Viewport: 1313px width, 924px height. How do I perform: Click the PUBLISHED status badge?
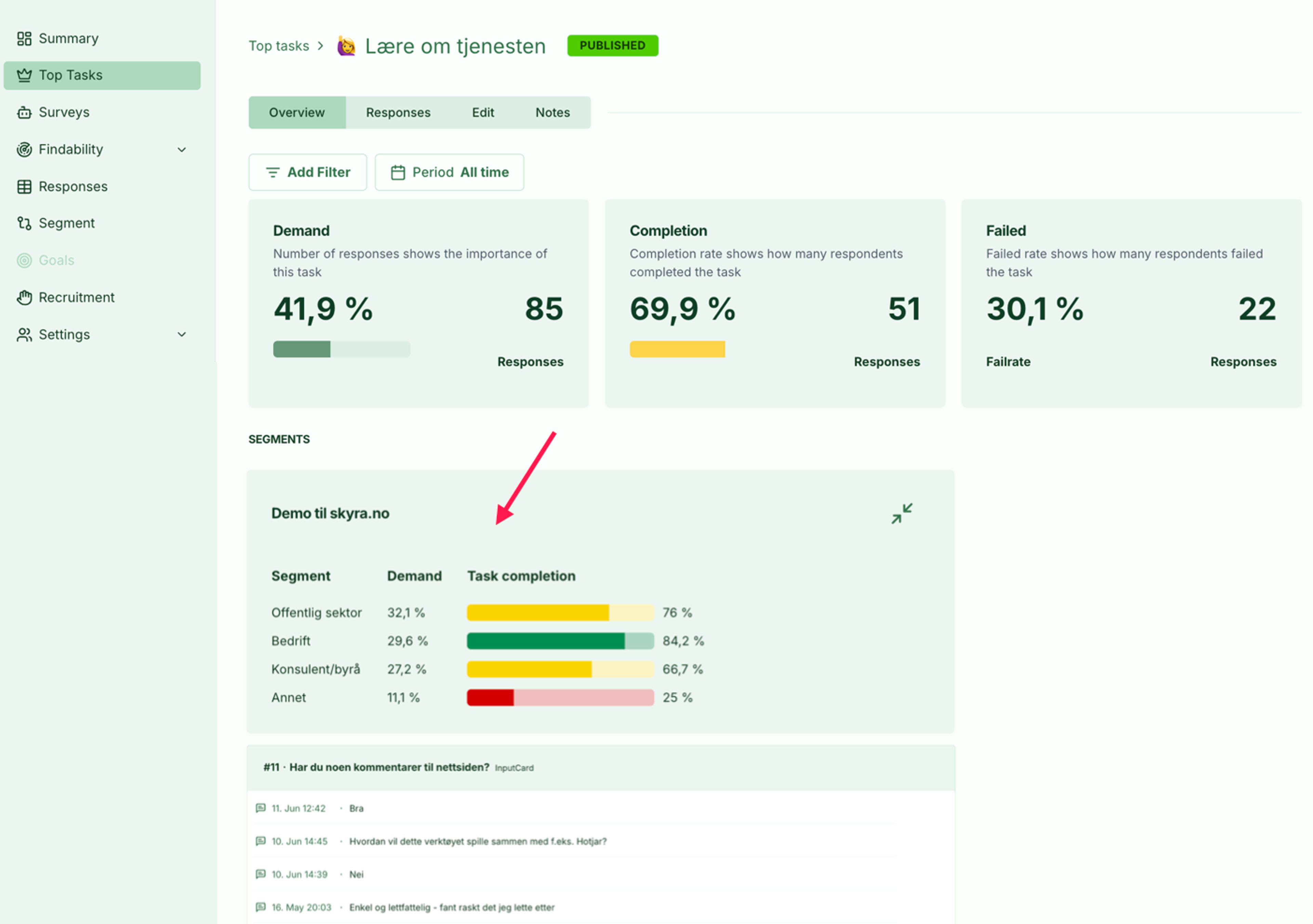612,46
